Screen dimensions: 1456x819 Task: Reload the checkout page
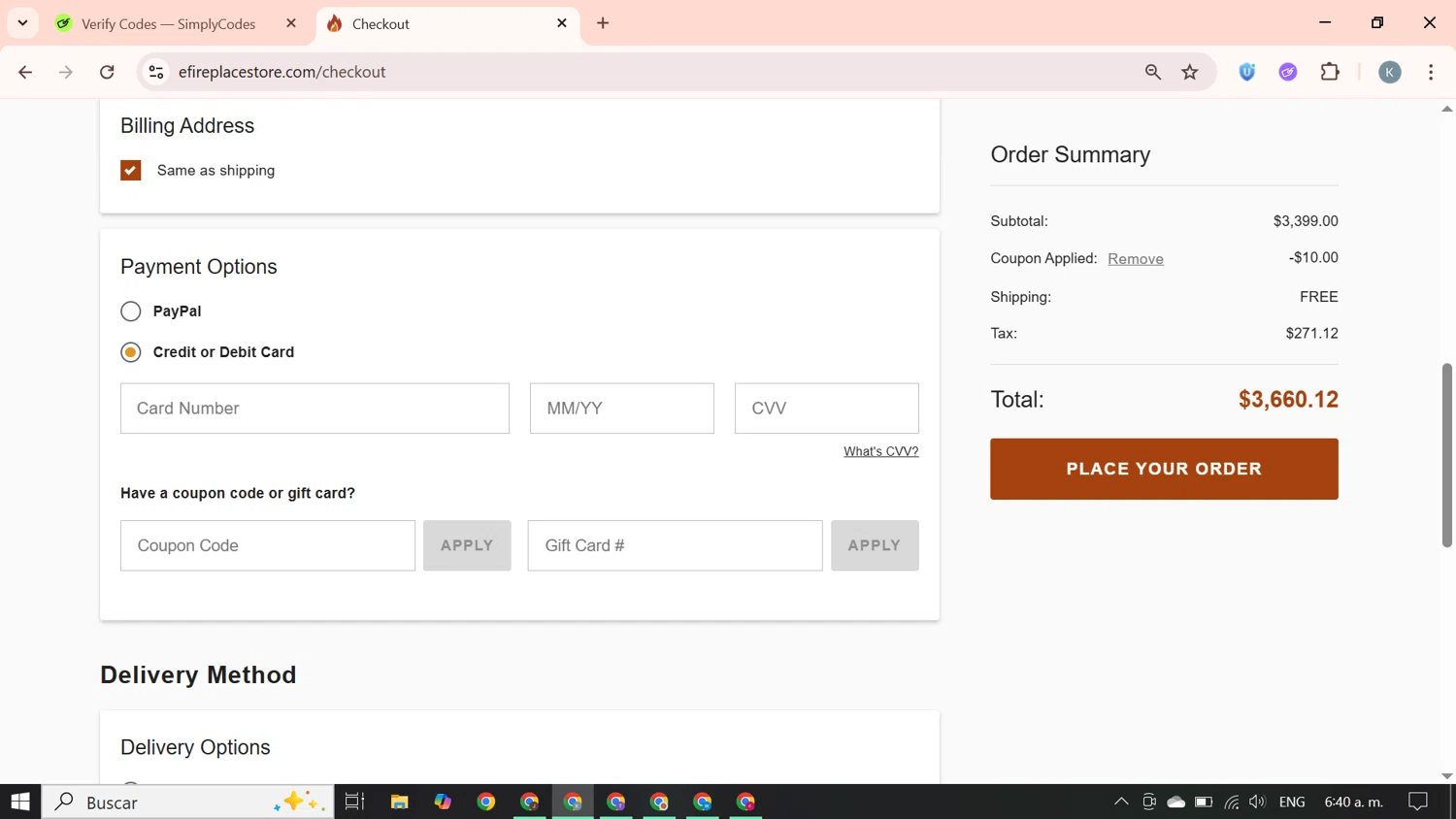pos(107,72)
